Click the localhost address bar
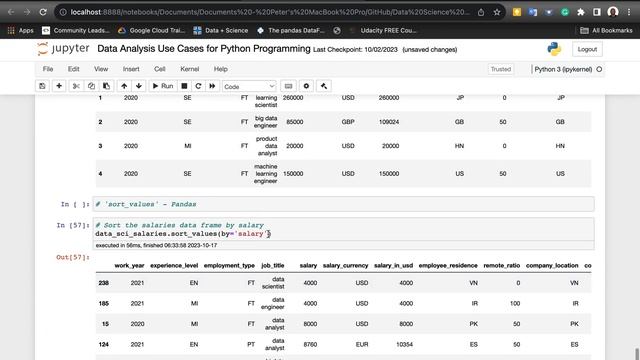This screenshot has width=640, height=360. click(x=269, y=12)
